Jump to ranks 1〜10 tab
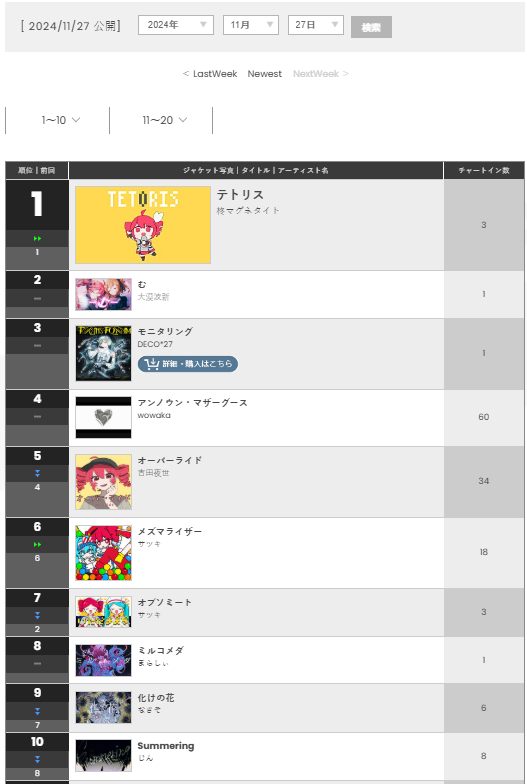The height and width of the screenshot is (784, 527). (58, 120)
